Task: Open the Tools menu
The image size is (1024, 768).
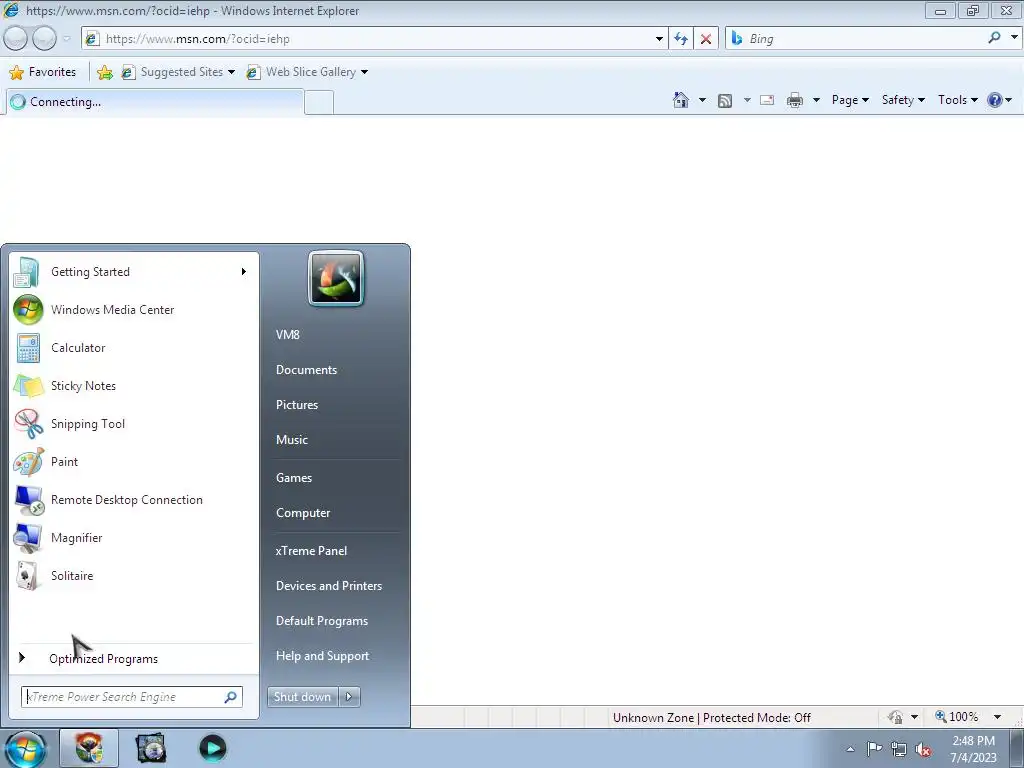Action: [957, 100]
